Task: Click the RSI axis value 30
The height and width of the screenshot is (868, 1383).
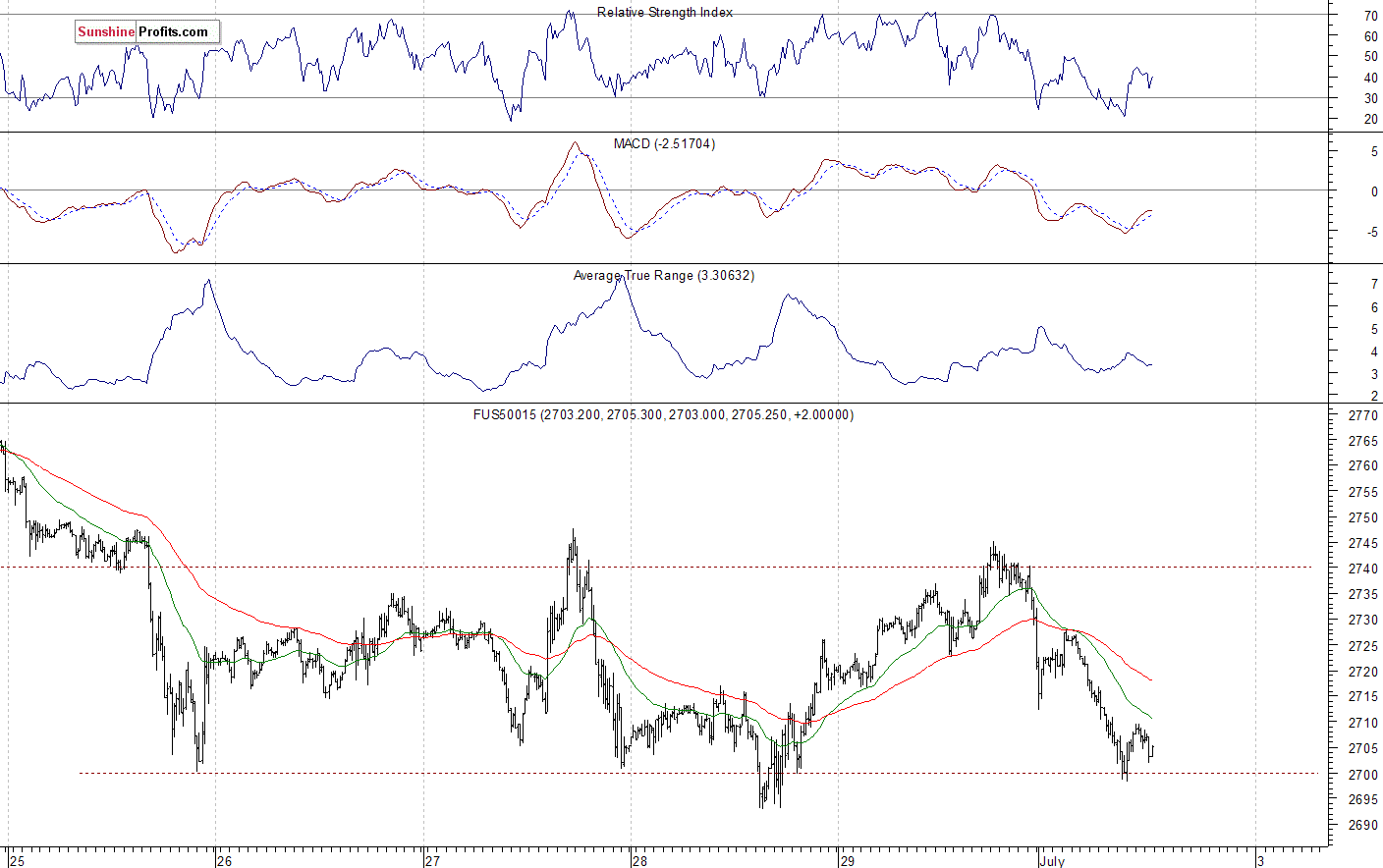Action: (x=1370, y=99)
